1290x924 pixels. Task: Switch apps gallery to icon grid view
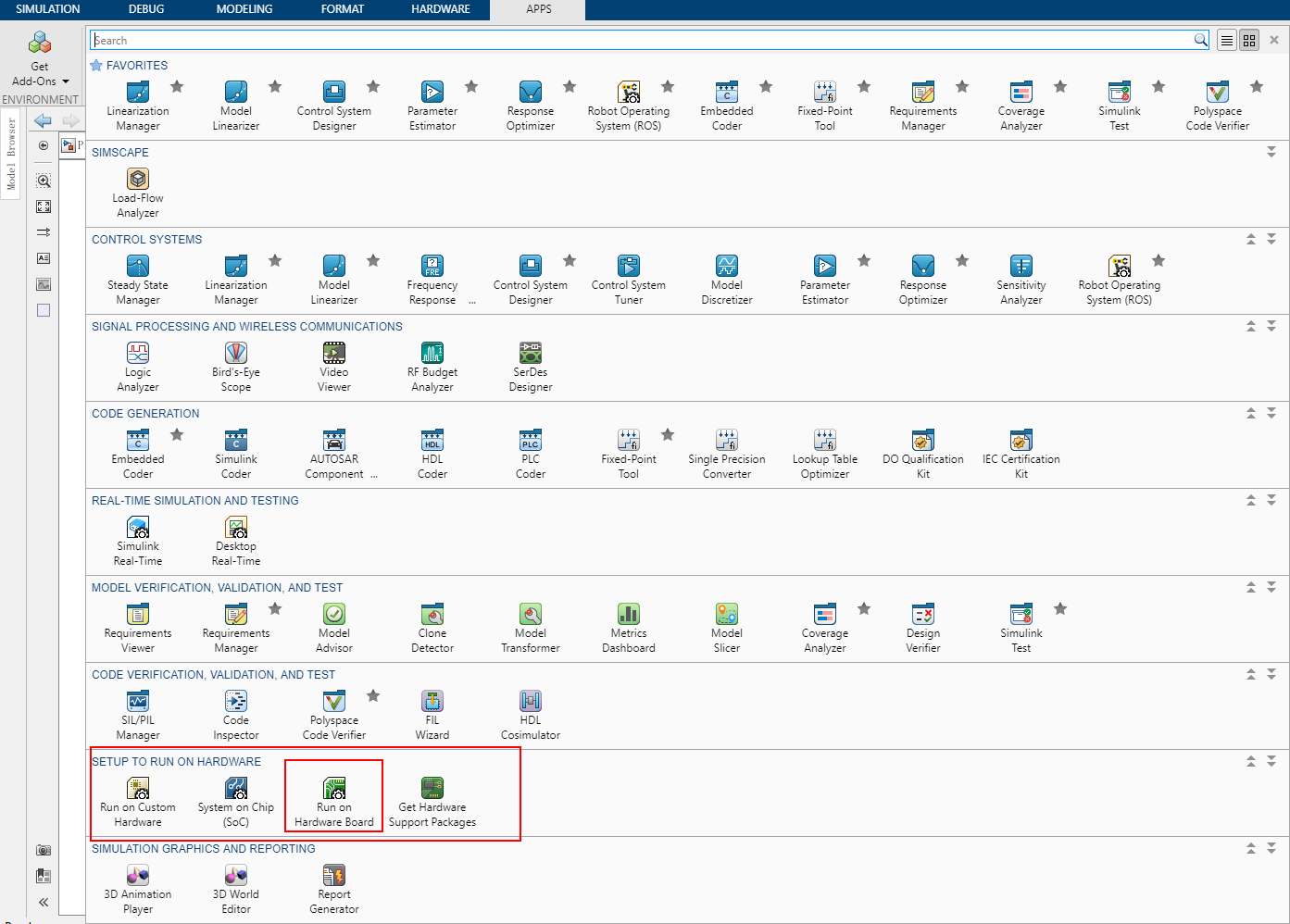1249,41
